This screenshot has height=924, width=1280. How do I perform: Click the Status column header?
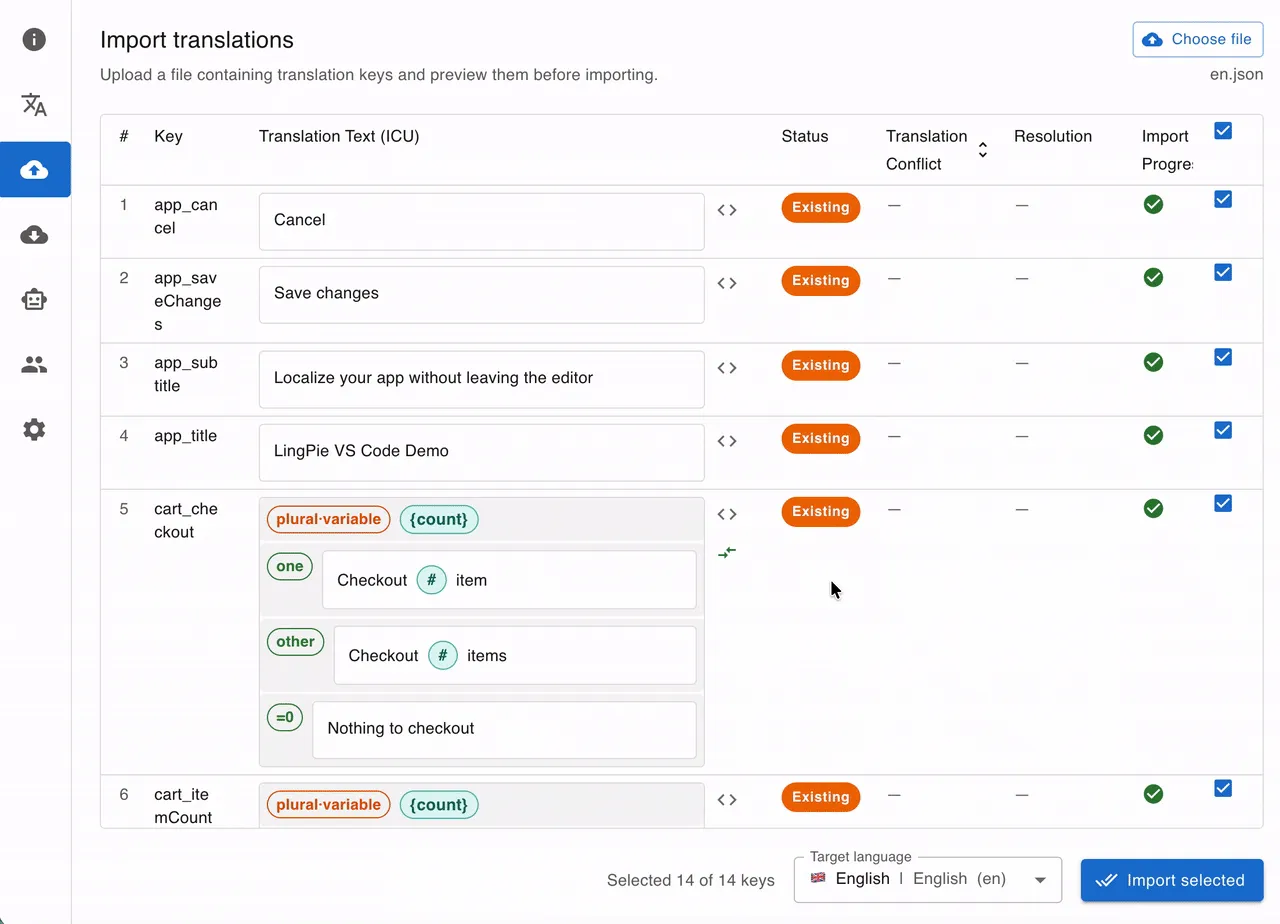pos(805,136)
